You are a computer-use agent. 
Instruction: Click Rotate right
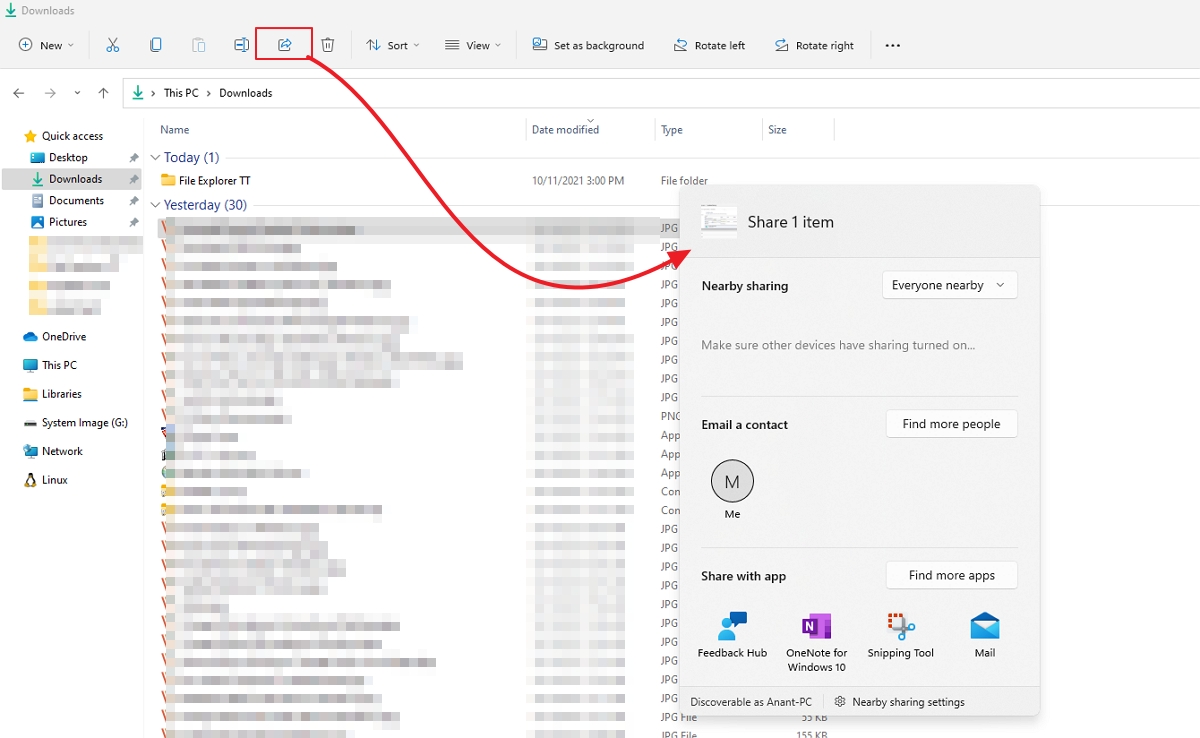click(814, 45)
